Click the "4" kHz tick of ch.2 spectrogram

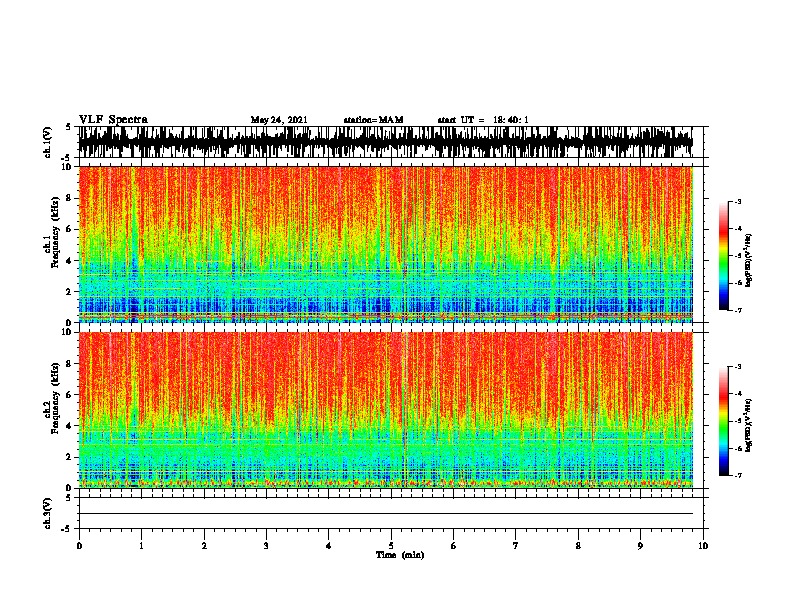point(70,426)
